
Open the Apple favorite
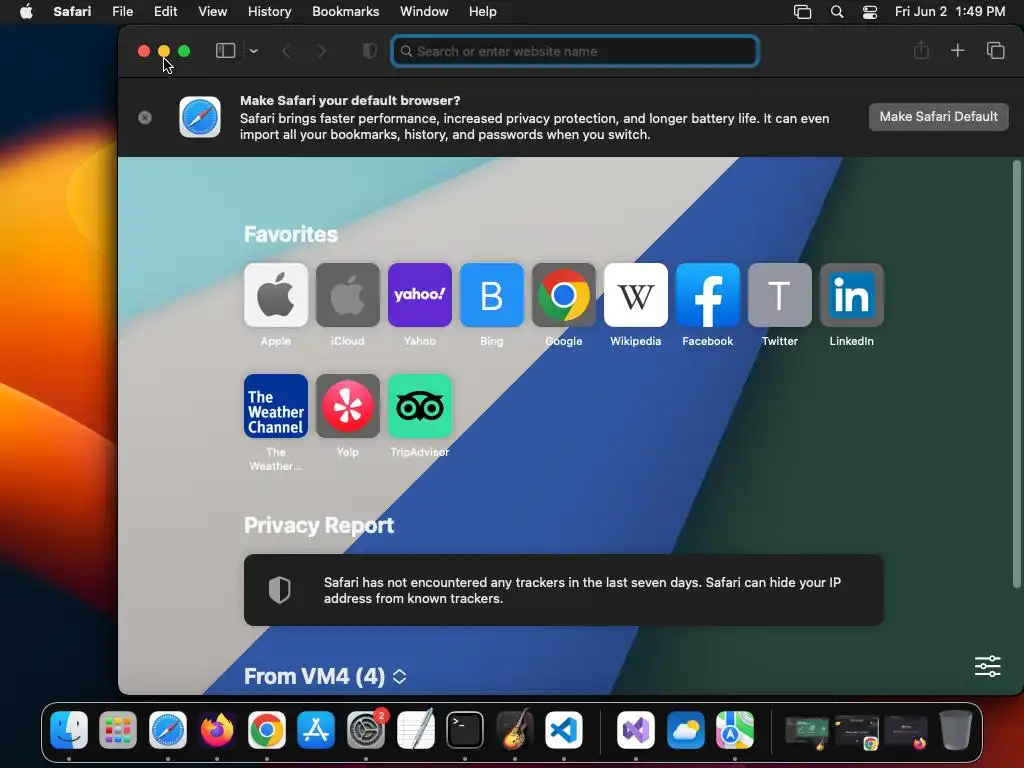point(276,295)
